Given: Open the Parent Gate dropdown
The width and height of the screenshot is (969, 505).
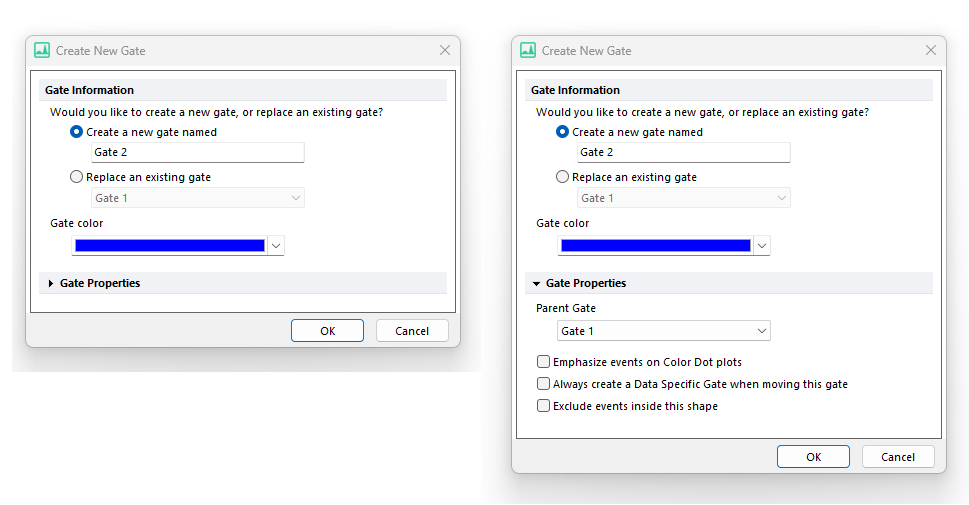Looking at the screenshot, I should coord(664,331).
